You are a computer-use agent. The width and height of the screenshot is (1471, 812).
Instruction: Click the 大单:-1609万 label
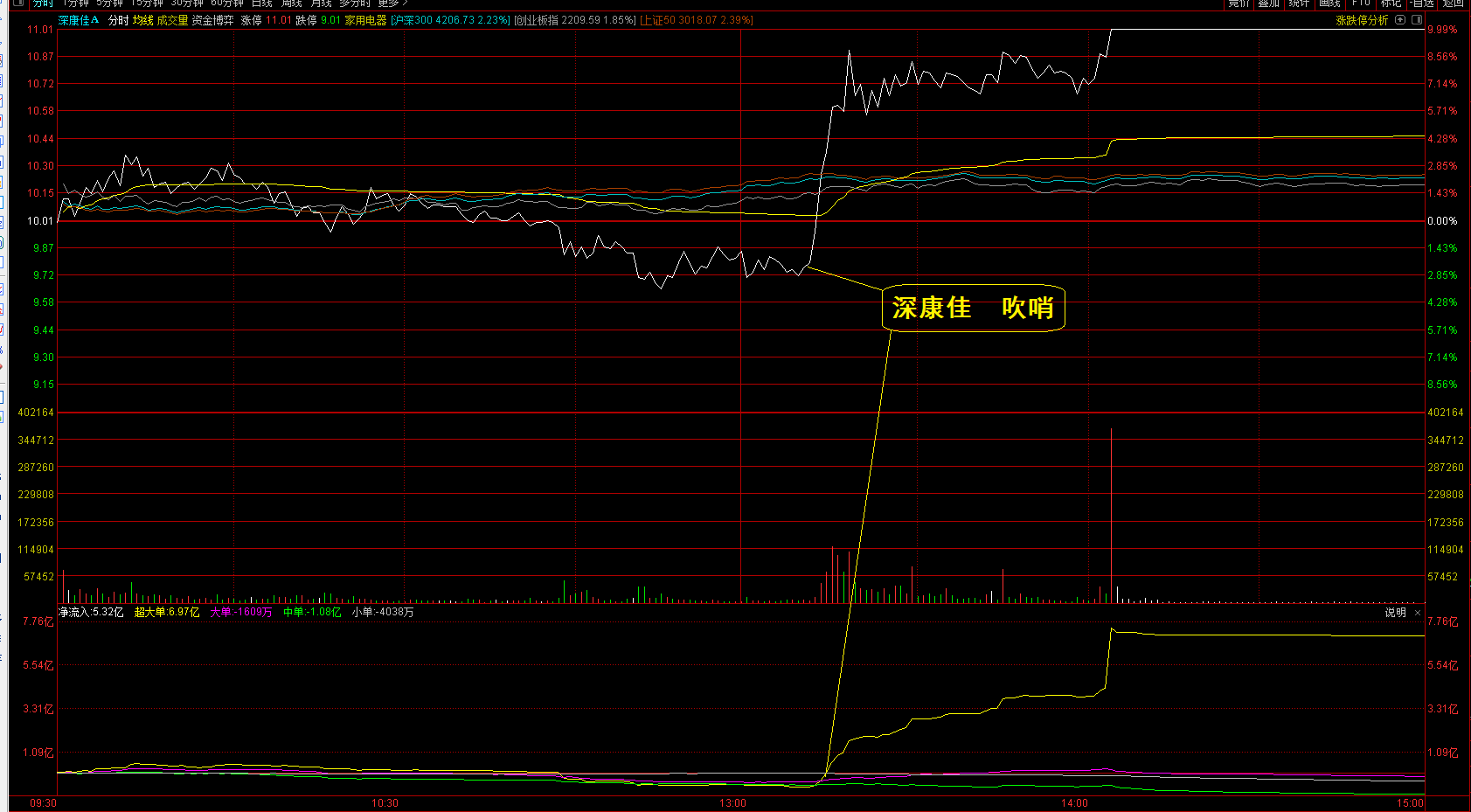(x=241, y=612)
